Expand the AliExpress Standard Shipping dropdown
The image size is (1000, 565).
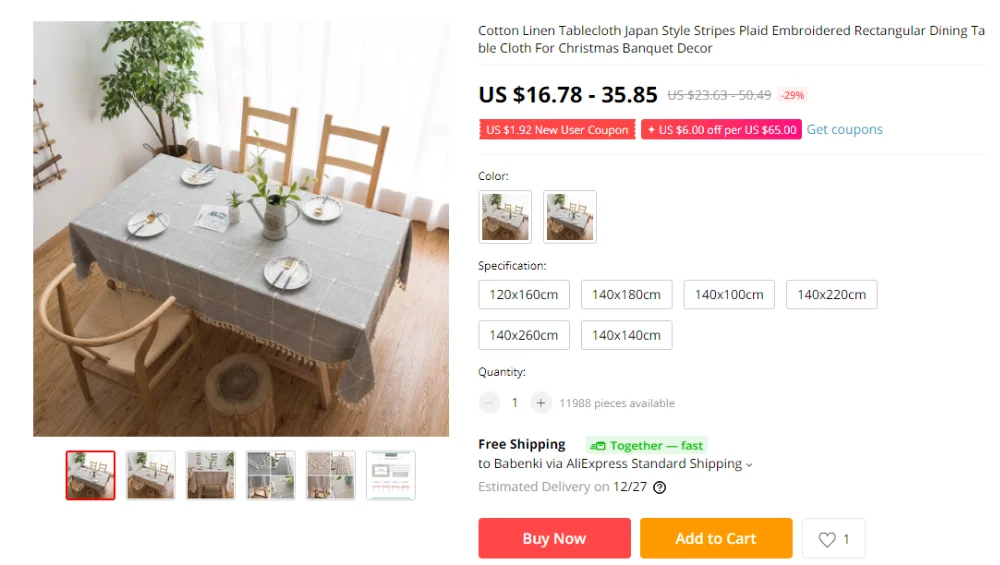point(749,465)
